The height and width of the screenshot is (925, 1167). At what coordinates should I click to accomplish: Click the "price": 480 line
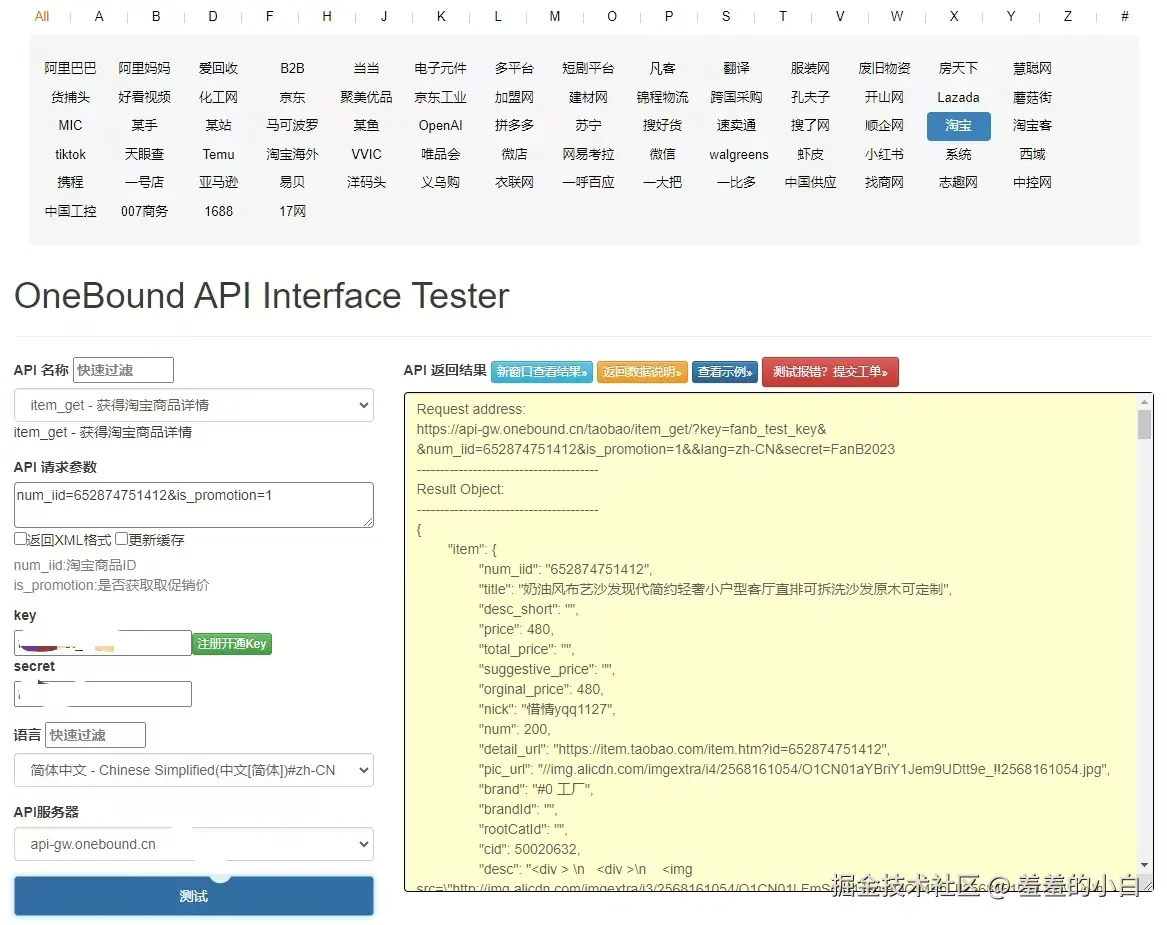click(516, 629)
